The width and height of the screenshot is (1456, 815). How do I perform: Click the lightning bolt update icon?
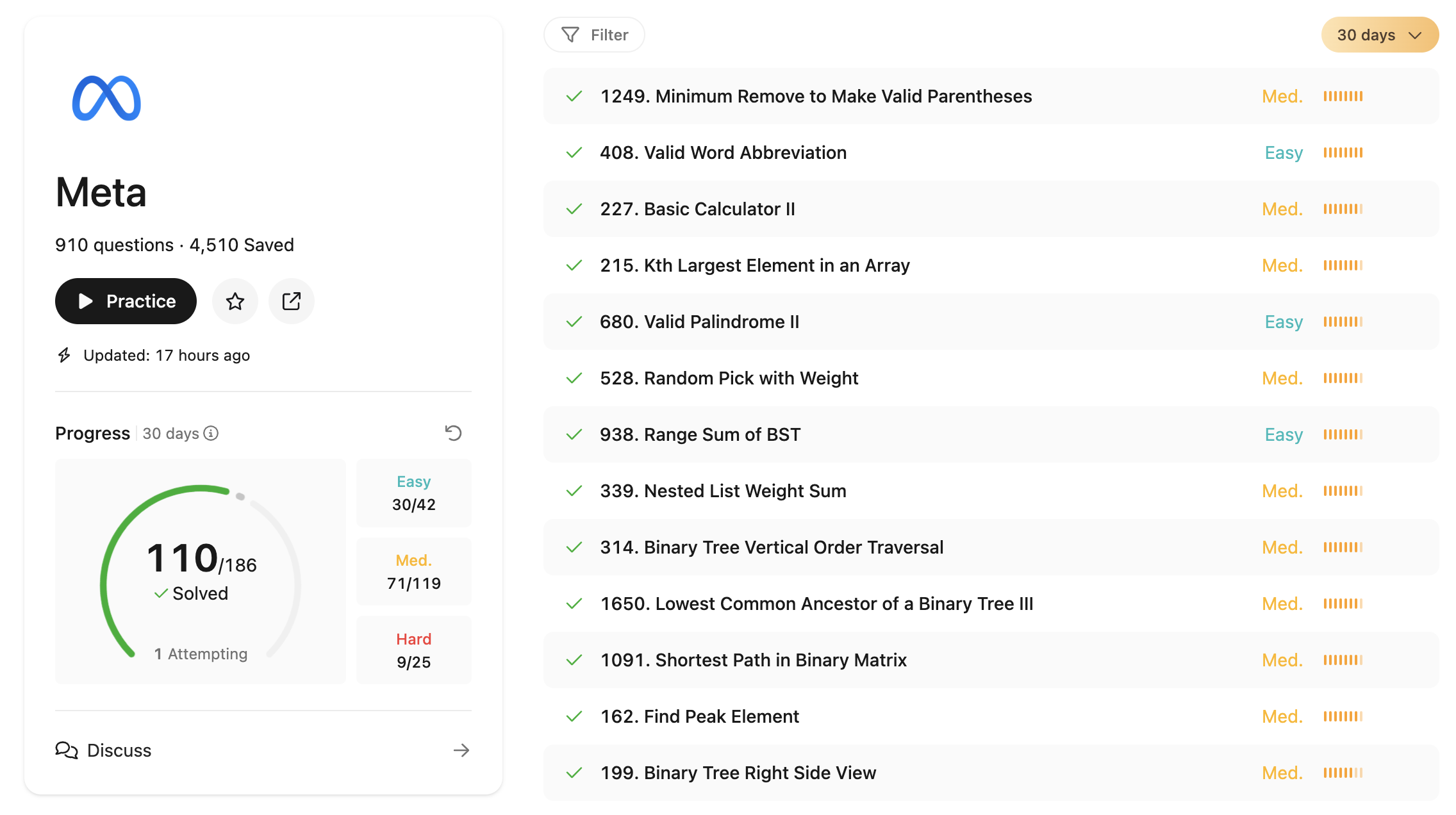pyautogui.click(x=64, y=355)
